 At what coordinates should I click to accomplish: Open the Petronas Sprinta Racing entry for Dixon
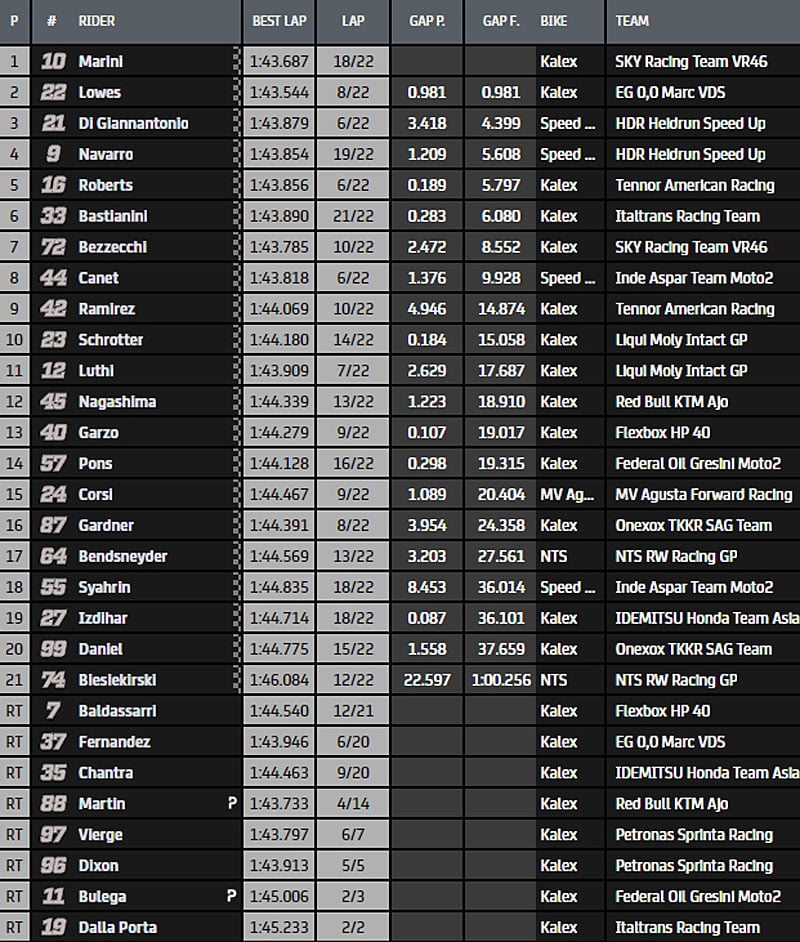click(693, 866)
